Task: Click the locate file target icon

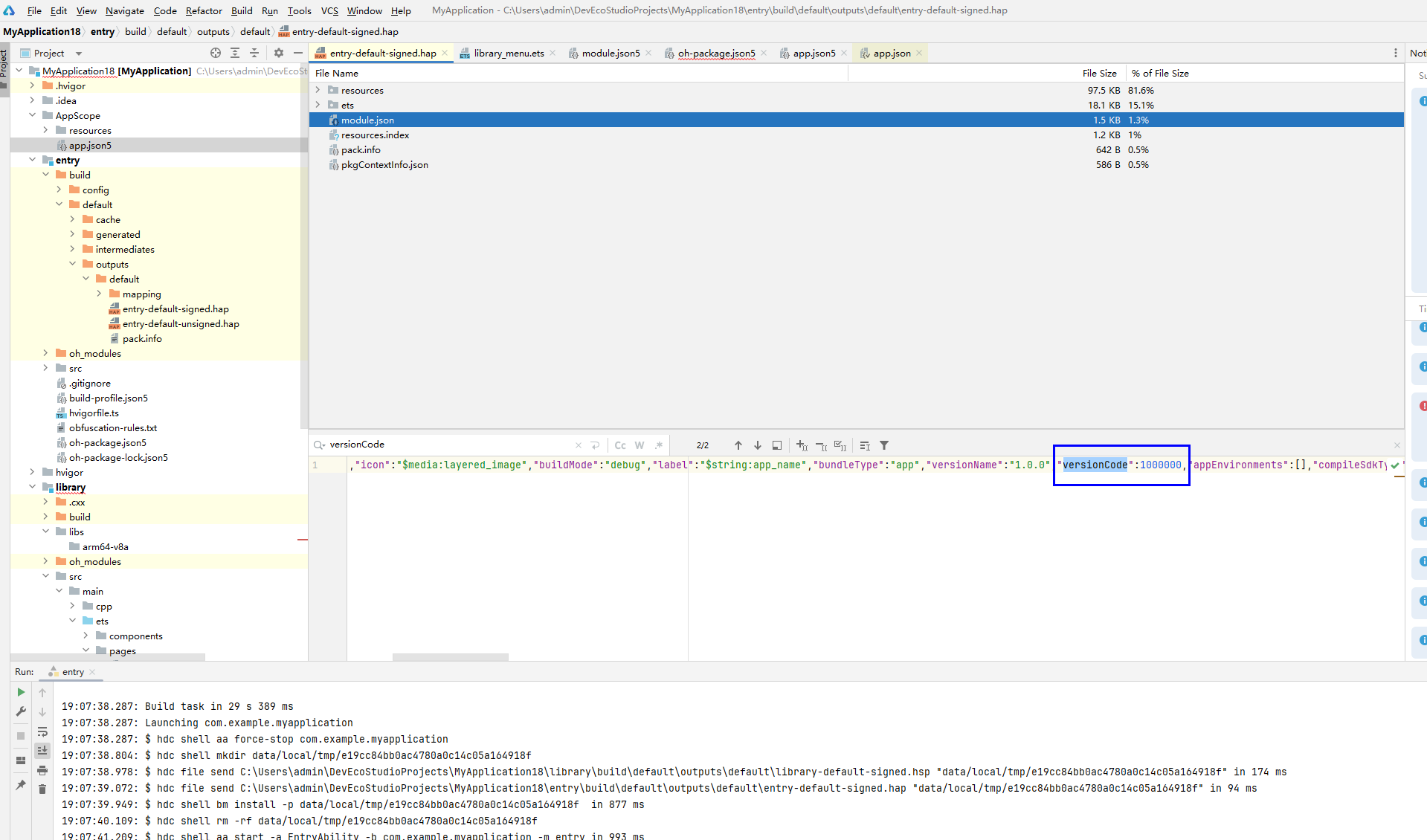Action: pyautogui.click(x=216, y=53)
